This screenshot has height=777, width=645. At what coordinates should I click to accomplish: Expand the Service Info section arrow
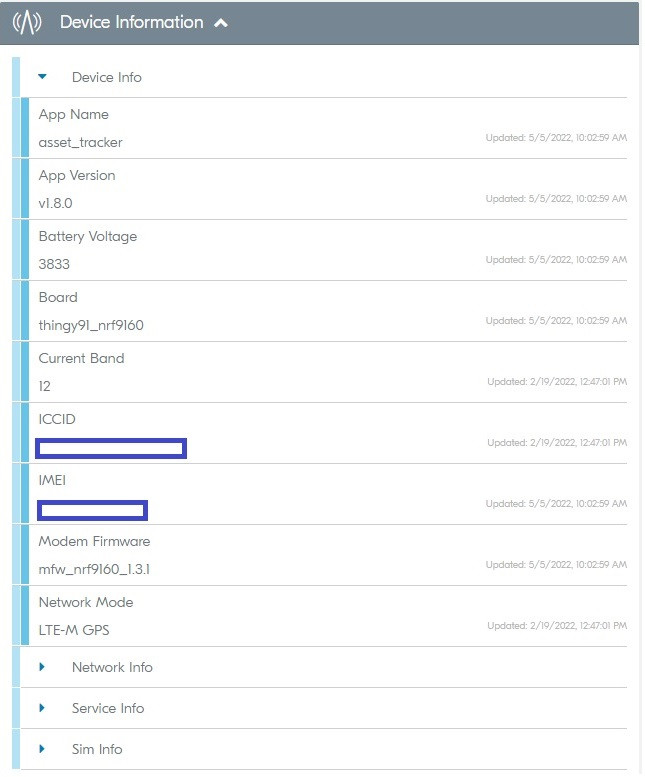coord(43,708)
